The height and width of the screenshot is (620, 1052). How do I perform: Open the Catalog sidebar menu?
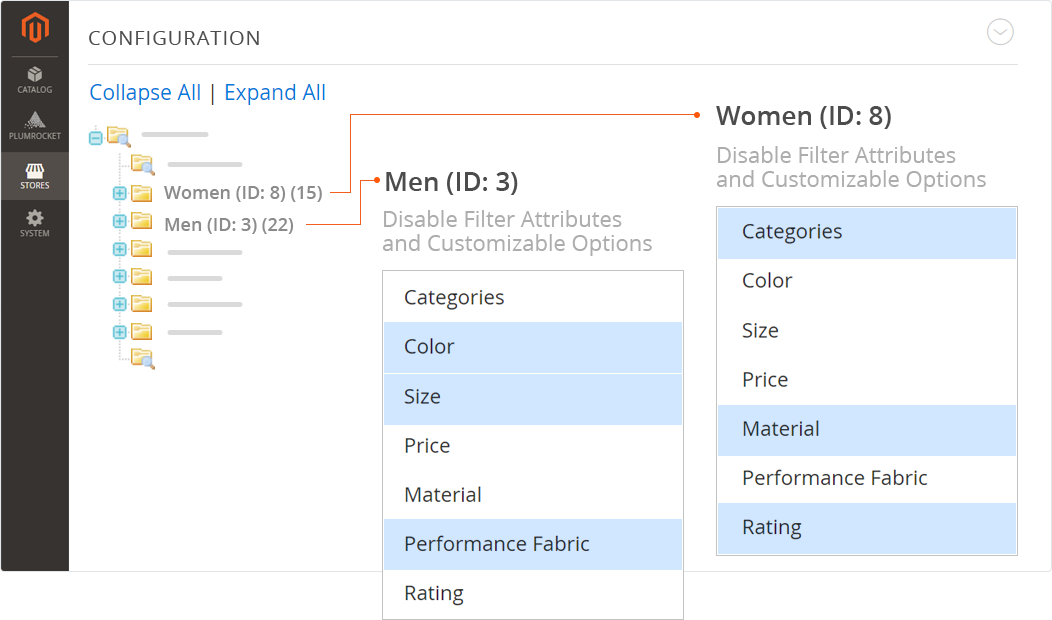click(35, 79)
